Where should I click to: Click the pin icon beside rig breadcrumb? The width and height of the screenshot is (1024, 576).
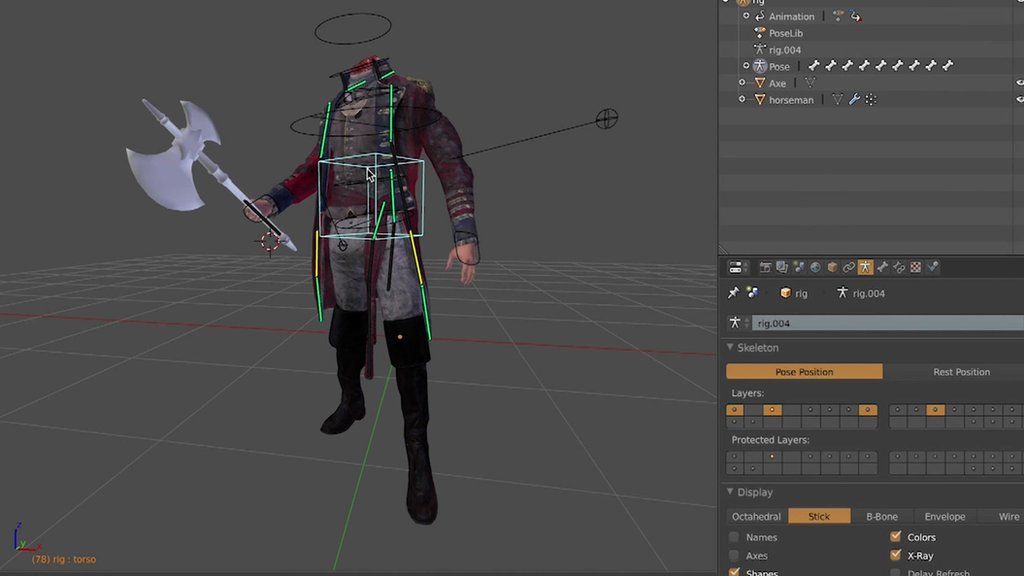733,293
